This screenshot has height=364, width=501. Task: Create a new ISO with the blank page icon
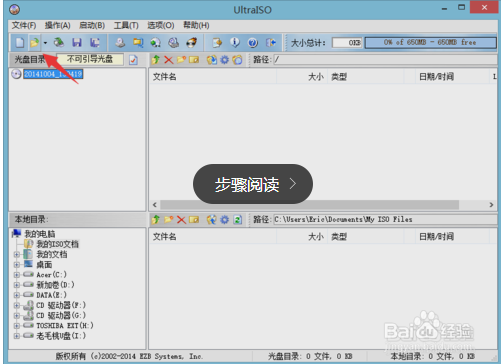coord(20,42)
